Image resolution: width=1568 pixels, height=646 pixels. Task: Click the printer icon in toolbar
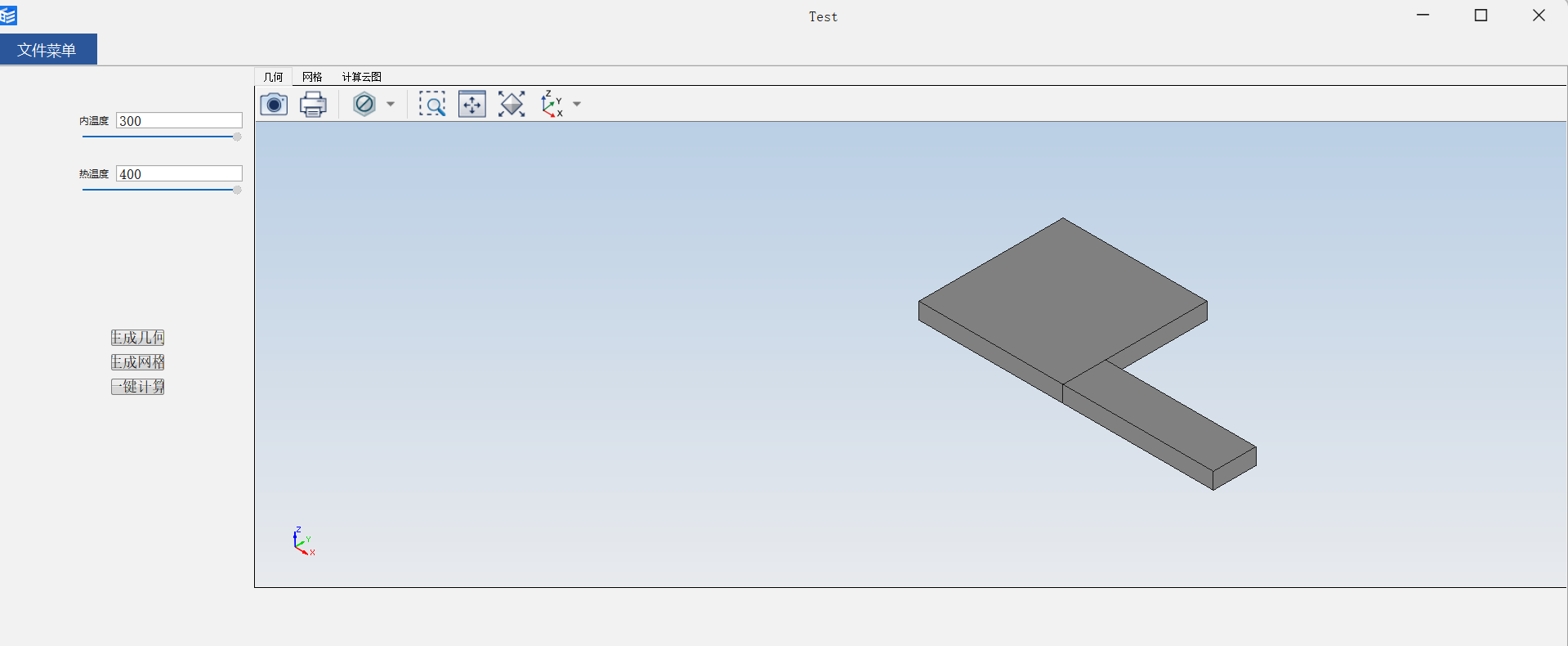point(313,104)
